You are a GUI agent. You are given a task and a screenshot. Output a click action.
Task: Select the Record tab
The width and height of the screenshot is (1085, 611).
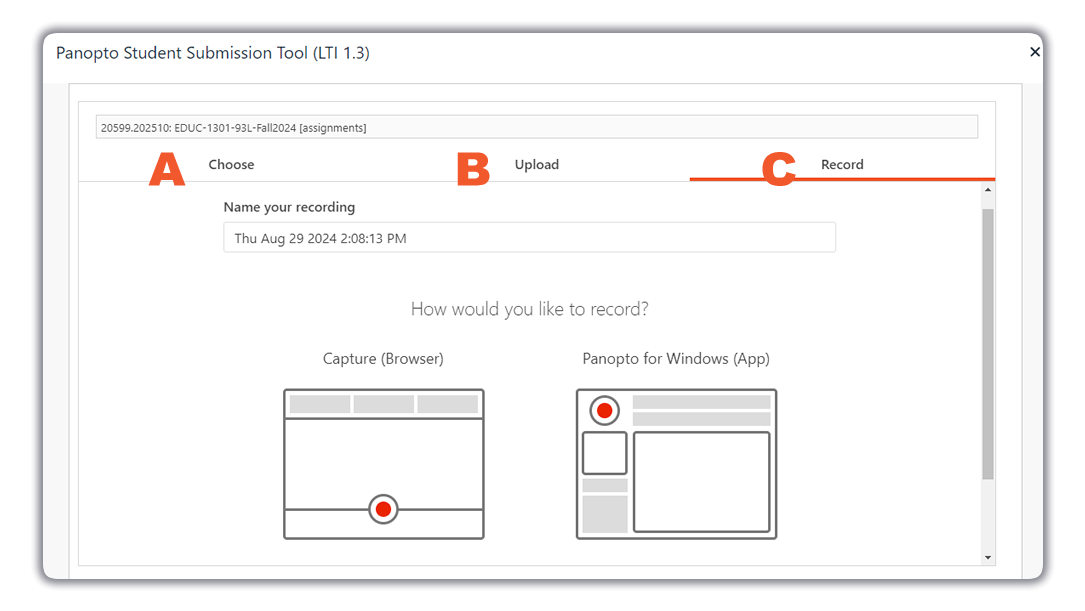click(842, 164)
